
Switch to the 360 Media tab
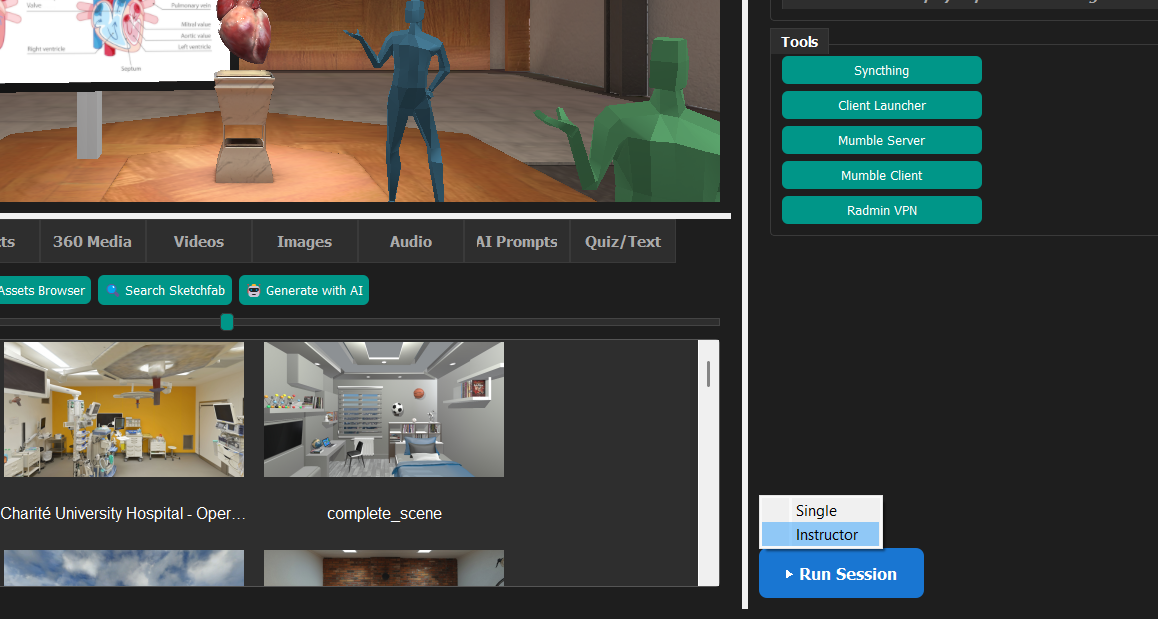coord(92,242)
